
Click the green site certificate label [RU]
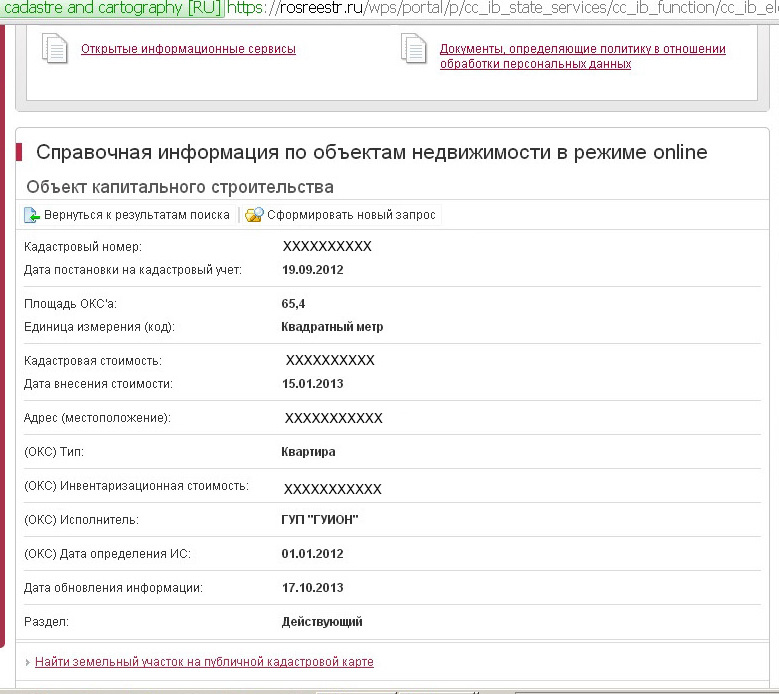(x=112, y=8)
